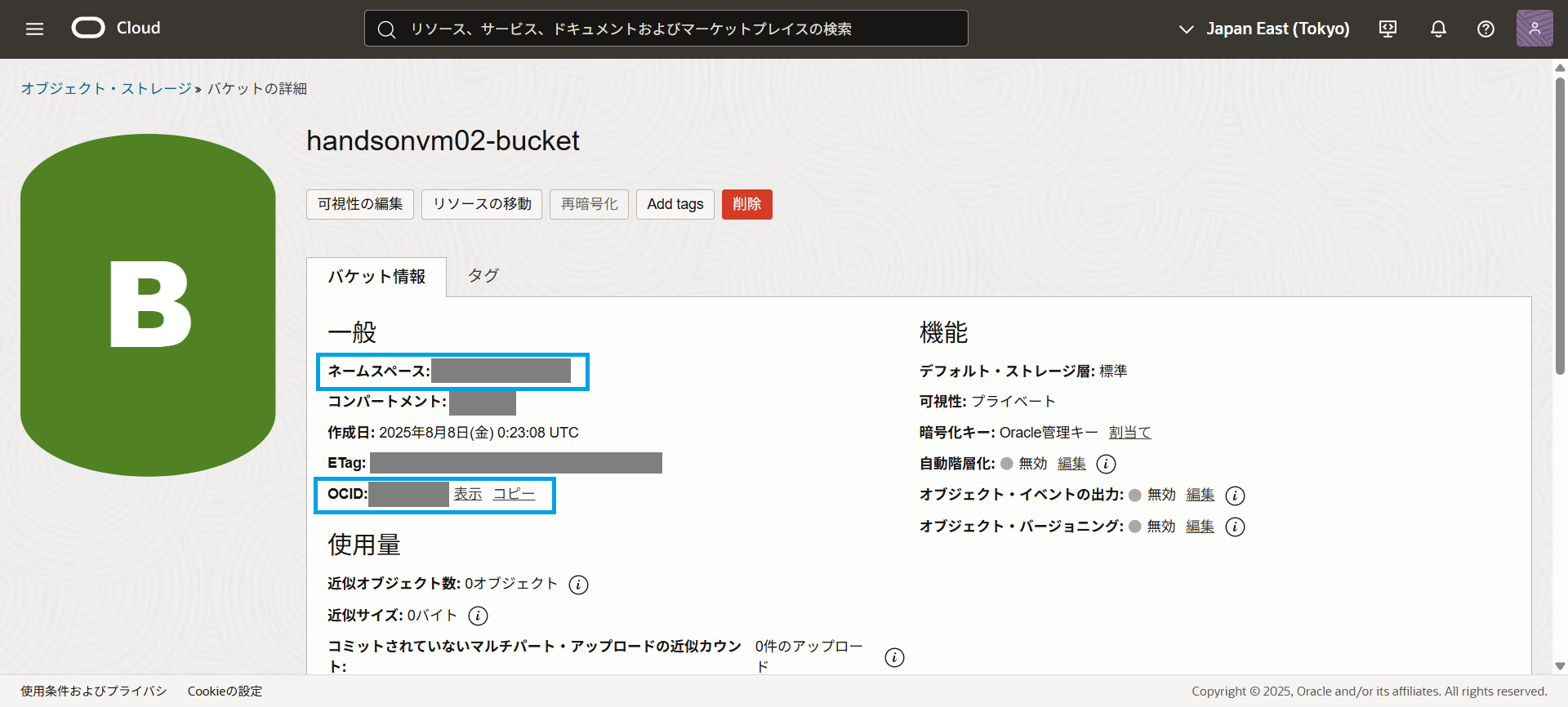Go to オブジェクト・ストレージ breadcrumb
The width and height of the screenshot is (1568, 707).
[x=106, y=88]
